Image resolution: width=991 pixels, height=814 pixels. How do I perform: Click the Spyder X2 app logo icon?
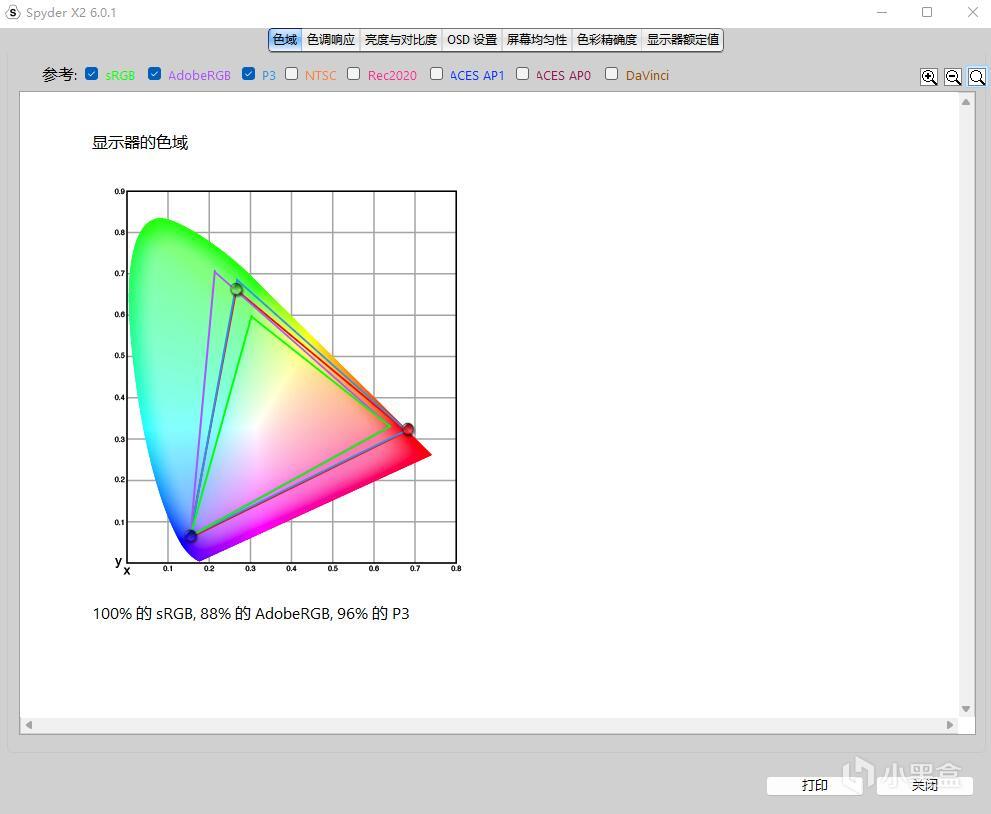[13, 13]
